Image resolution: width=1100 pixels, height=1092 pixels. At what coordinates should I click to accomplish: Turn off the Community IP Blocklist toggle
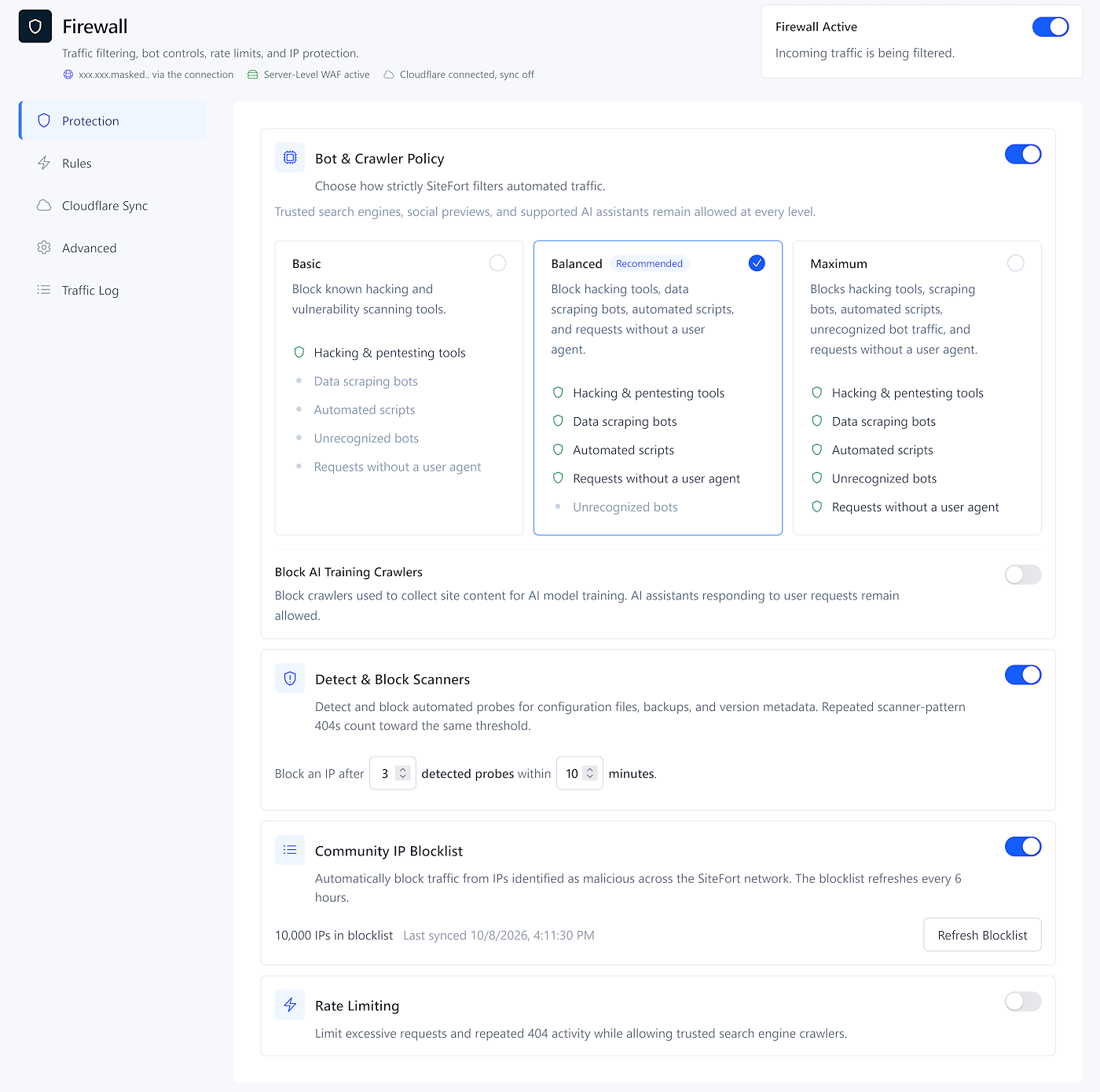tap(1023, 846)
